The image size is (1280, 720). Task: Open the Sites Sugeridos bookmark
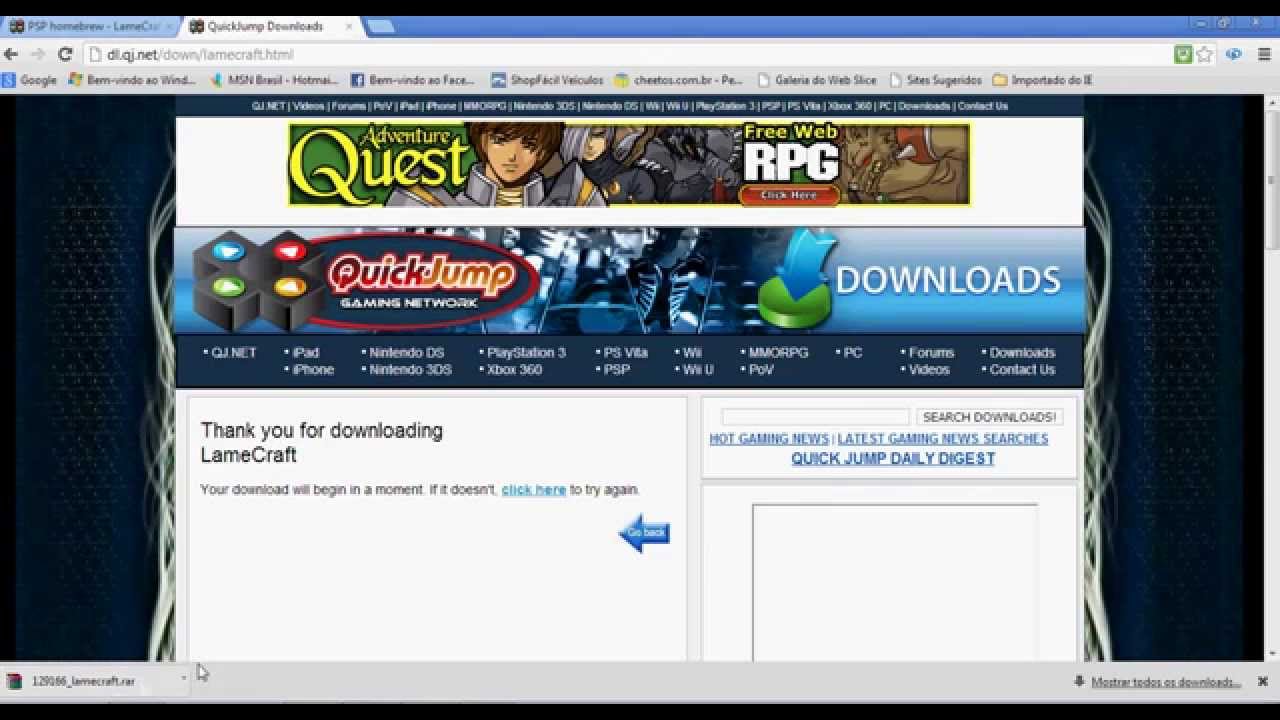click(x=936, y=80)
